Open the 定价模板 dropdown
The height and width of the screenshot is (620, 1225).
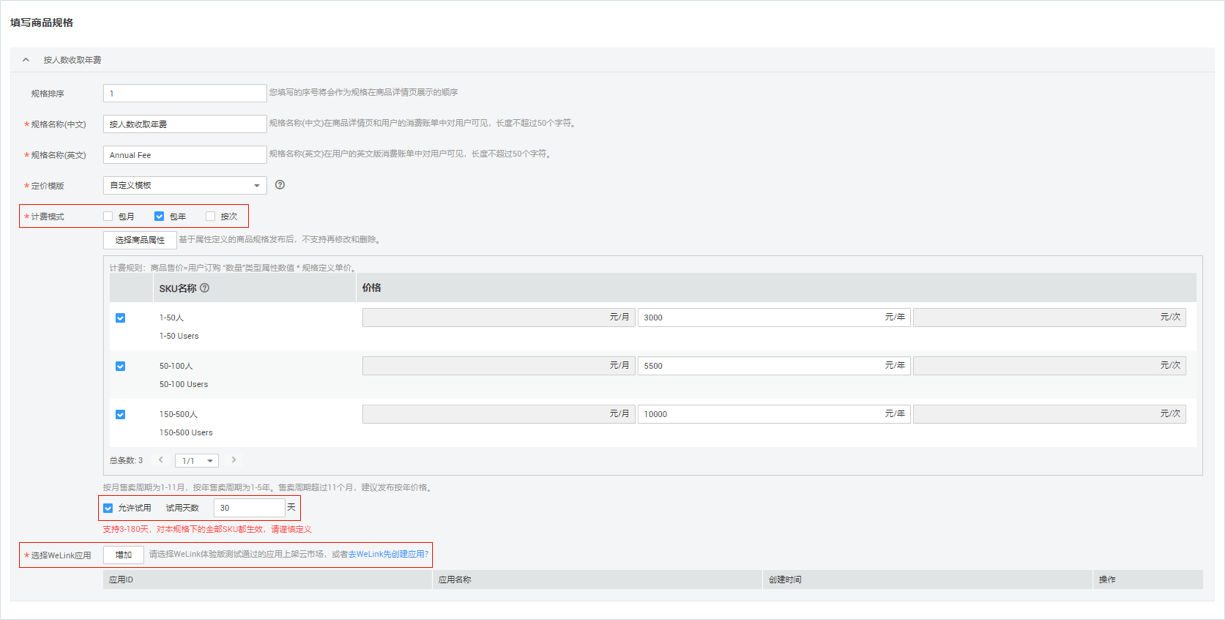tap(184, 185)
